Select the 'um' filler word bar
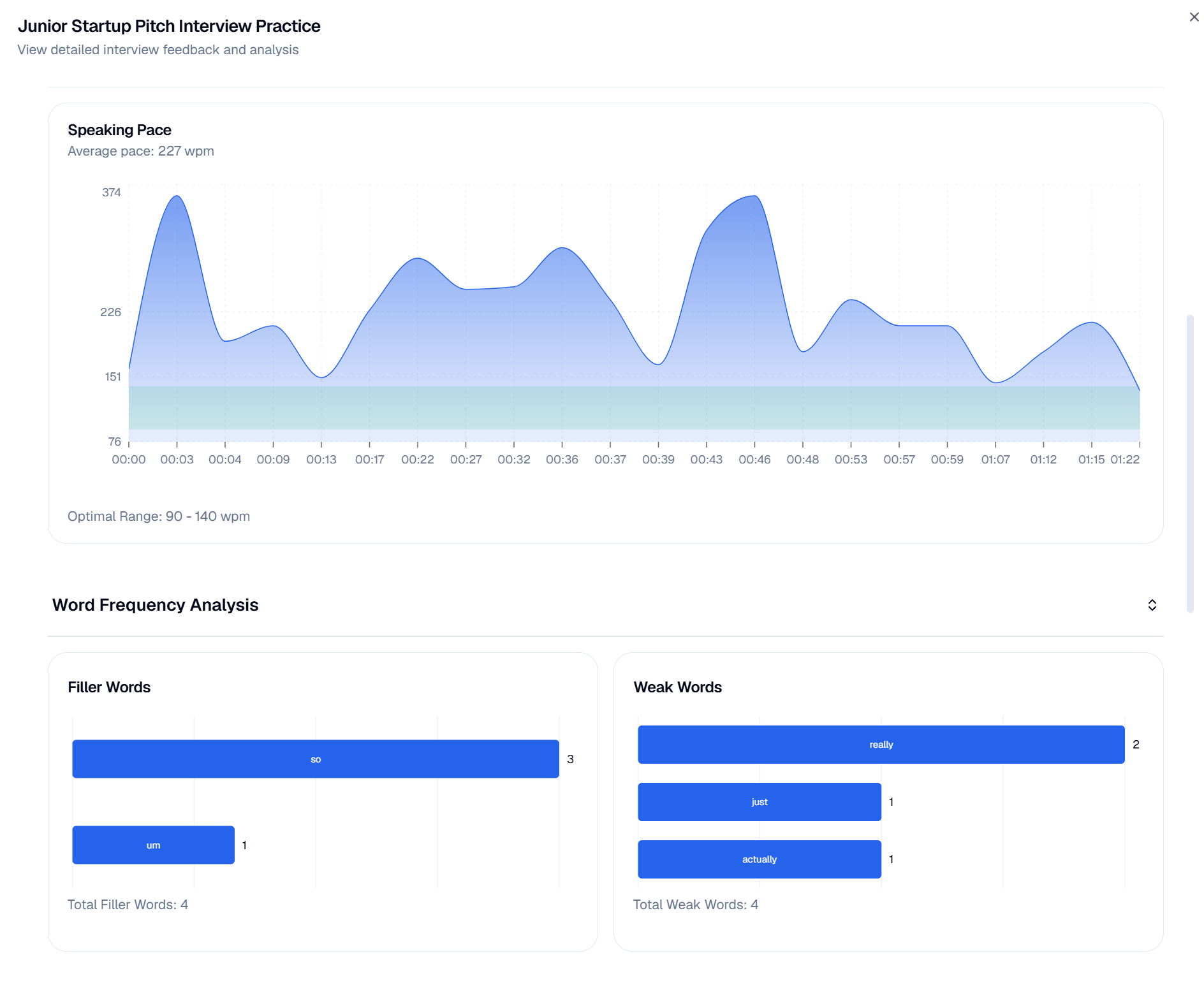This screenshot has height=1006, width=1204. [x=153, y=845]
